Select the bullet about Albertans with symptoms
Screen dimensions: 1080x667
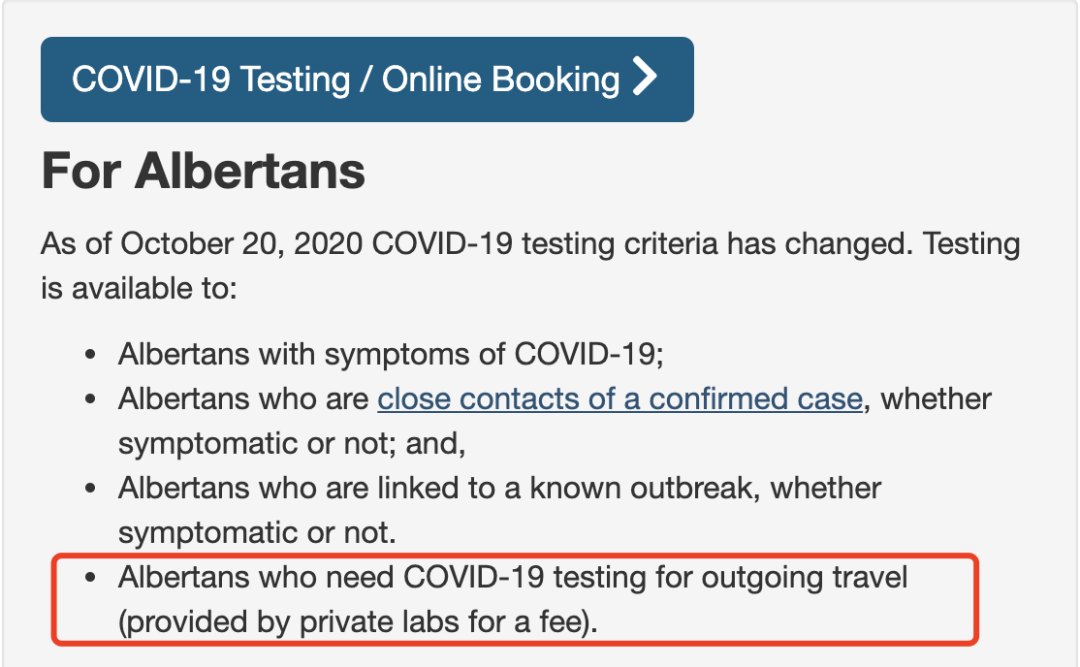pyautogui.click(x=391, y=354)
